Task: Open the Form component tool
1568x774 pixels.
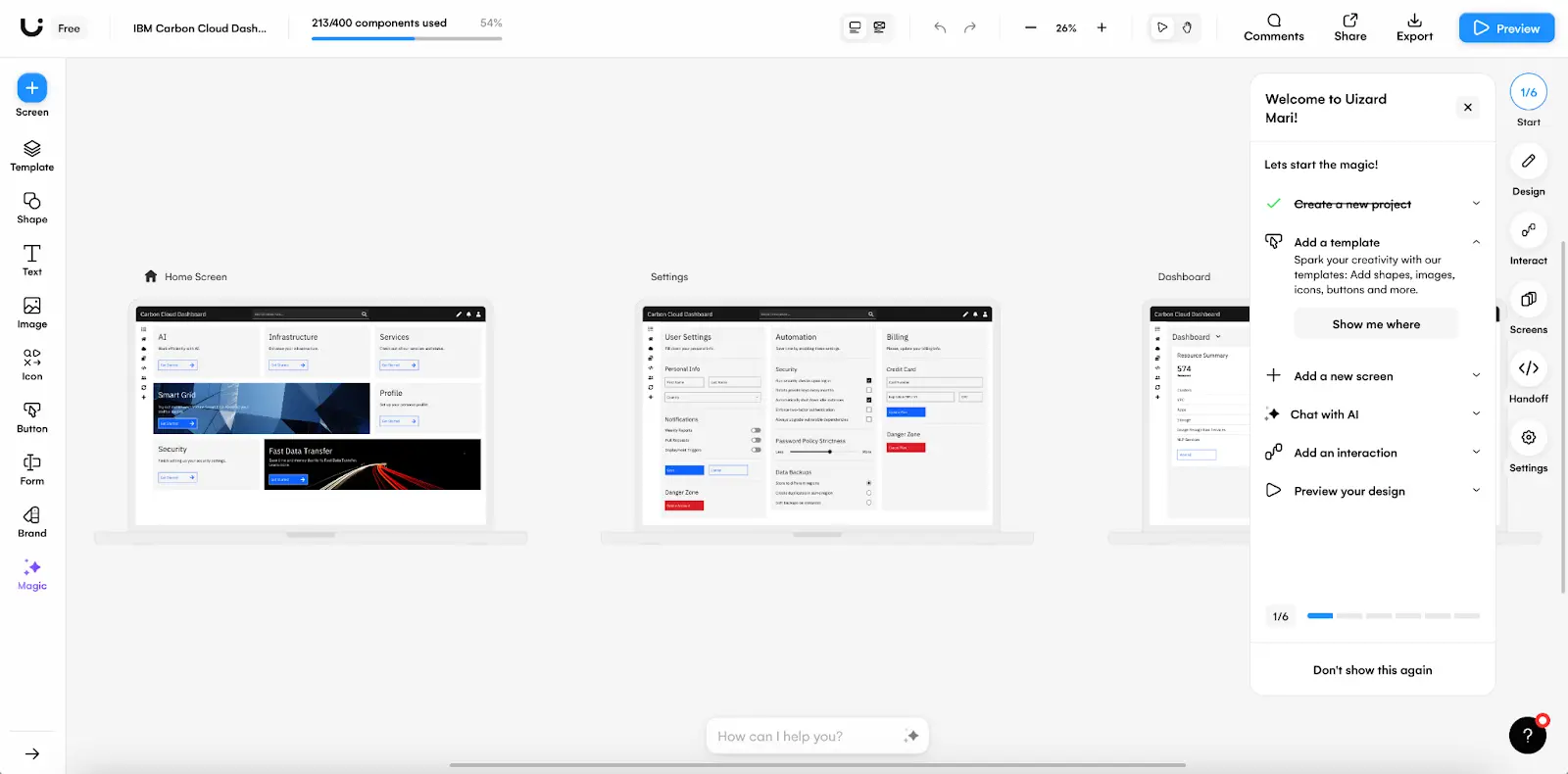Action: coord(32,469)
